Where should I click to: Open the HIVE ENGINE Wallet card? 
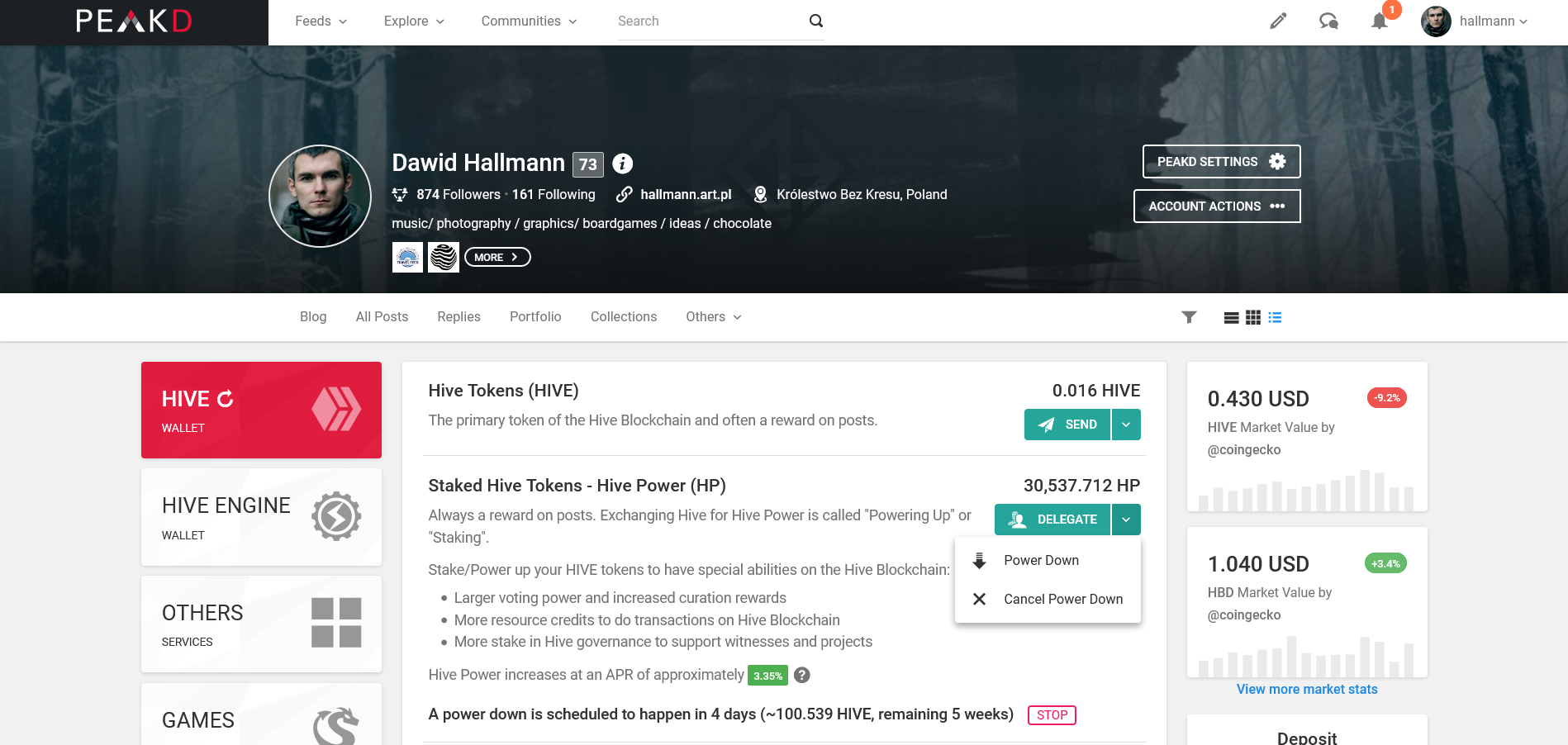261,517
